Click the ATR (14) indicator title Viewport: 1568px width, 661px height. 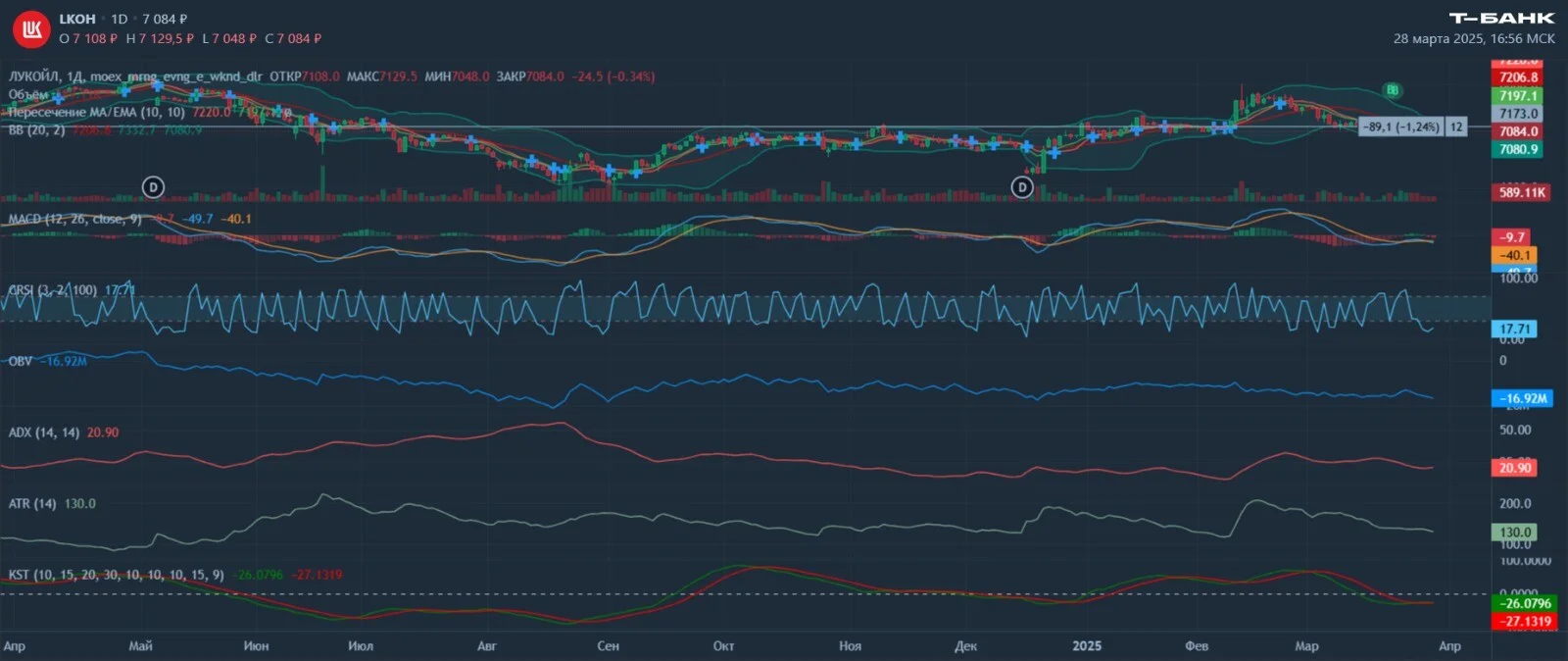tap(32, 503)
